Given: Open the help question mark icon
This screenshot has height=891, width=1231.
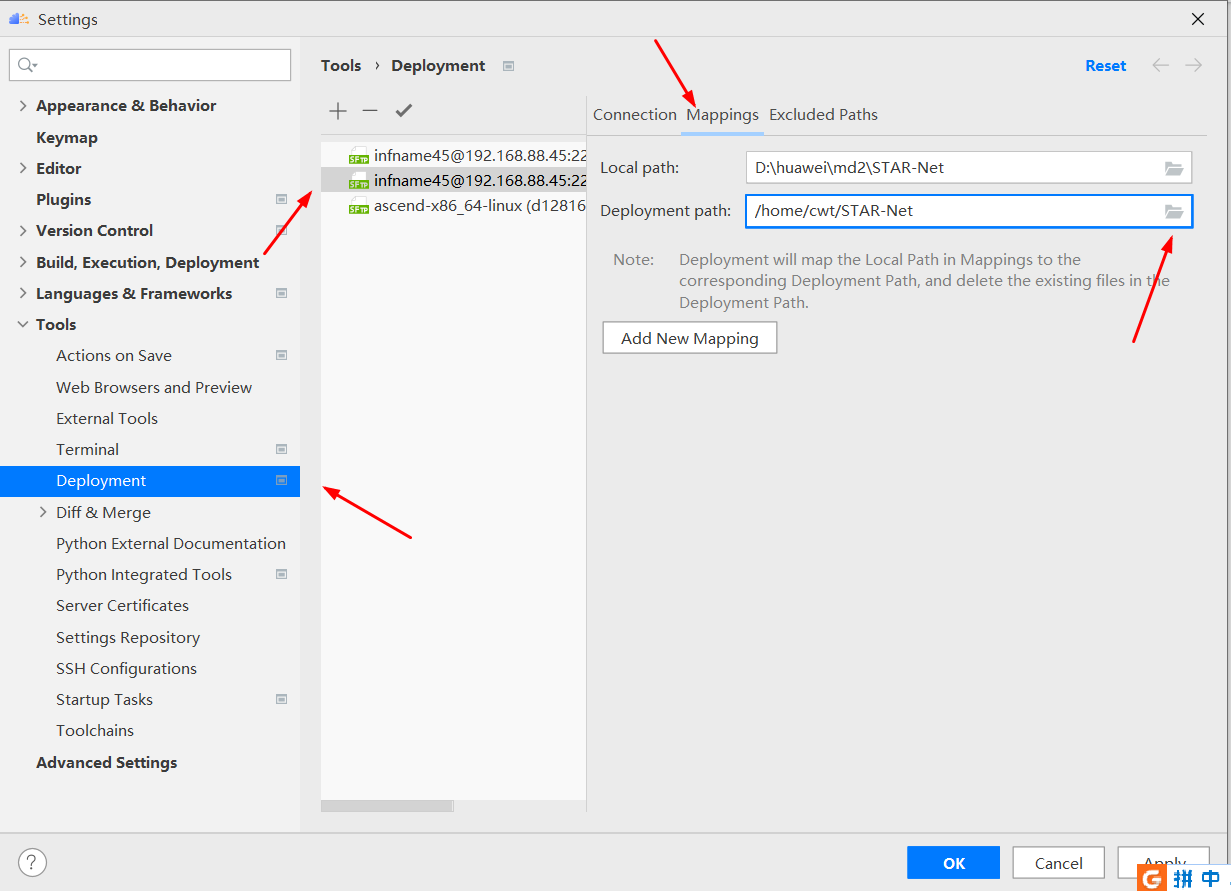Looking at the screenshot, I should 32,862.
